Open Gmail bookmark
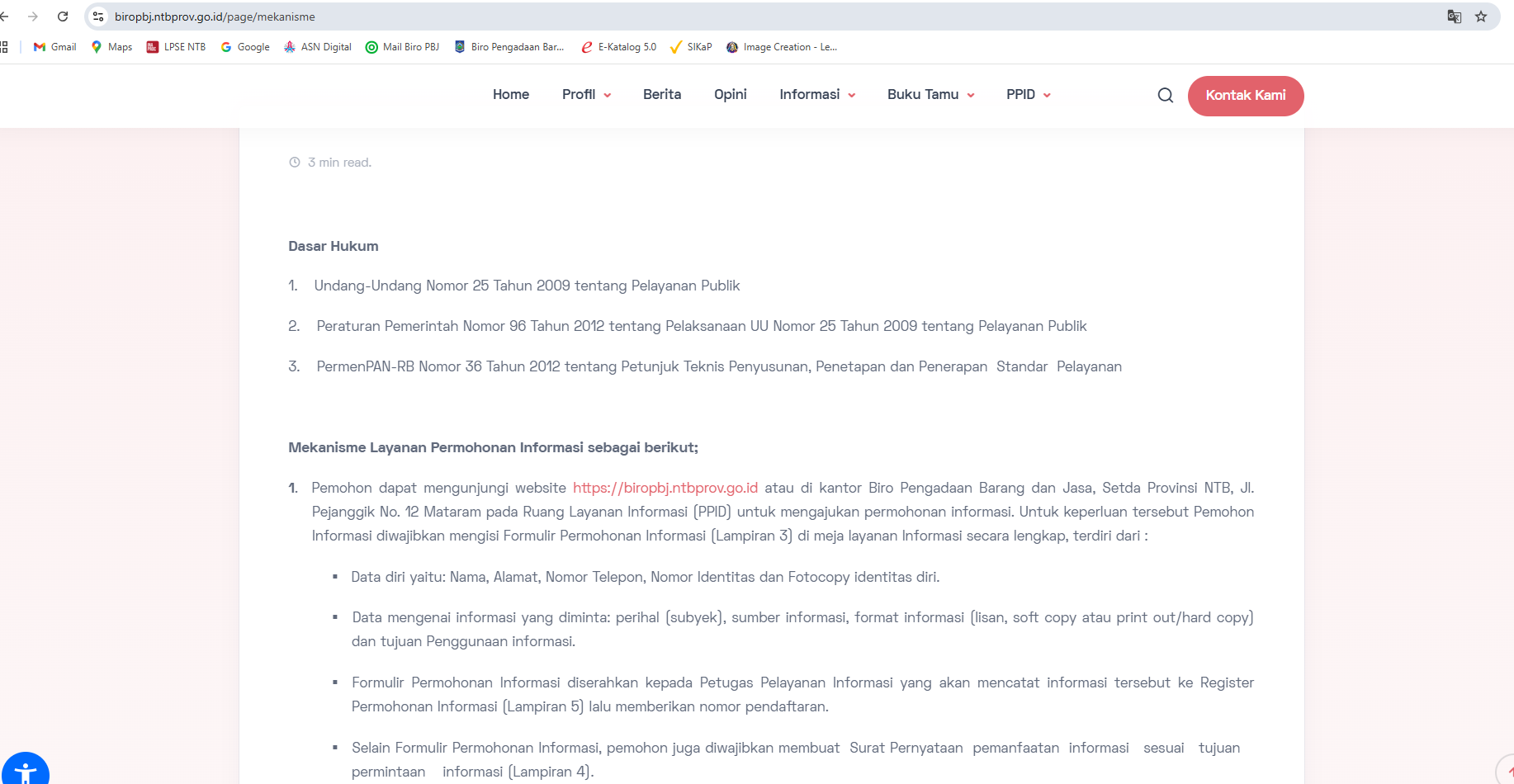Image resolution: width=1514 pixels, height=784 pixels. pos(54,47)
